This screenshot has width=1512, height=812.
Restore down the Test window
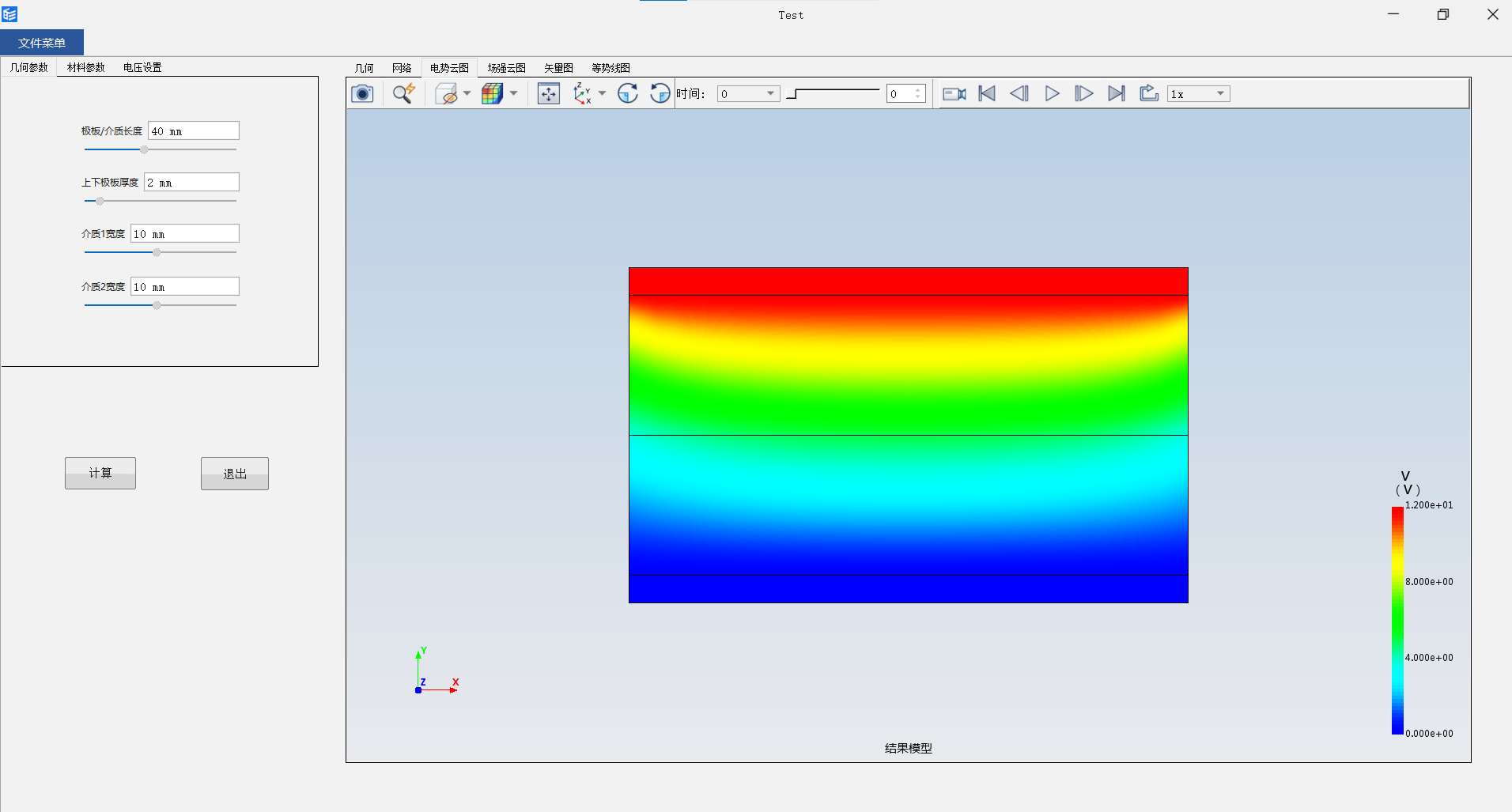click(1443, 14)
